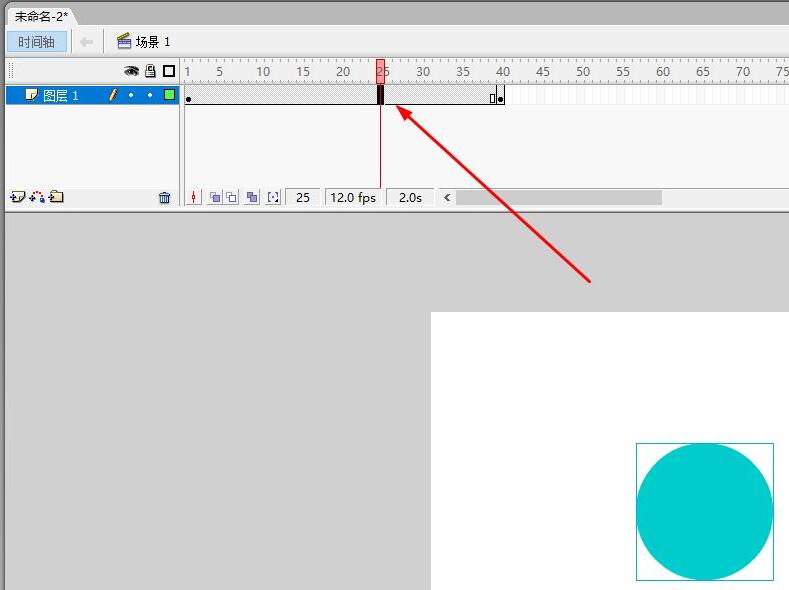Click the 场景 1 clapperboard icon

(x=124, y=41)
